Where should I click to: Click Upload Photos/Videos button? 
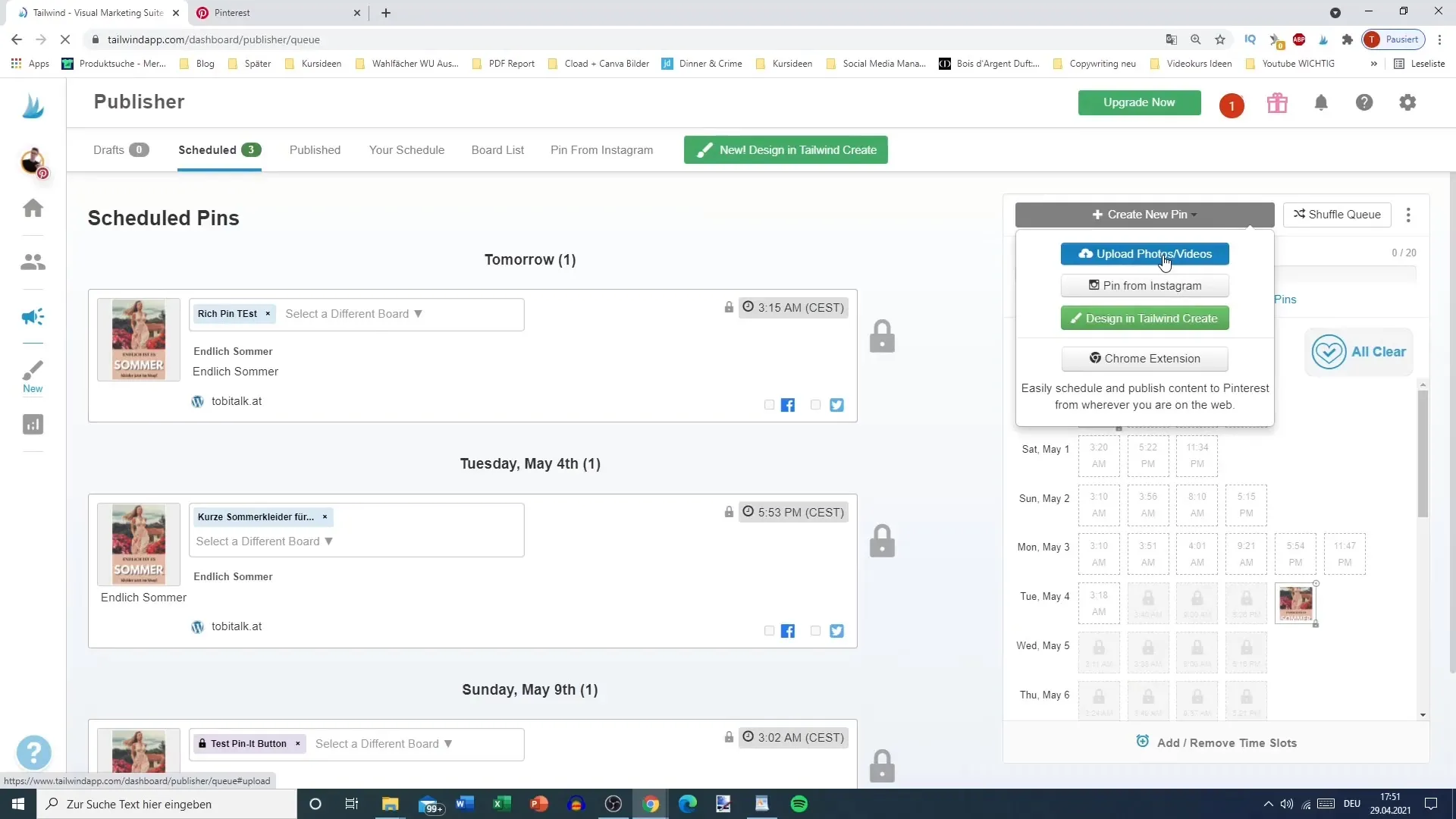tap(1144, 254)
